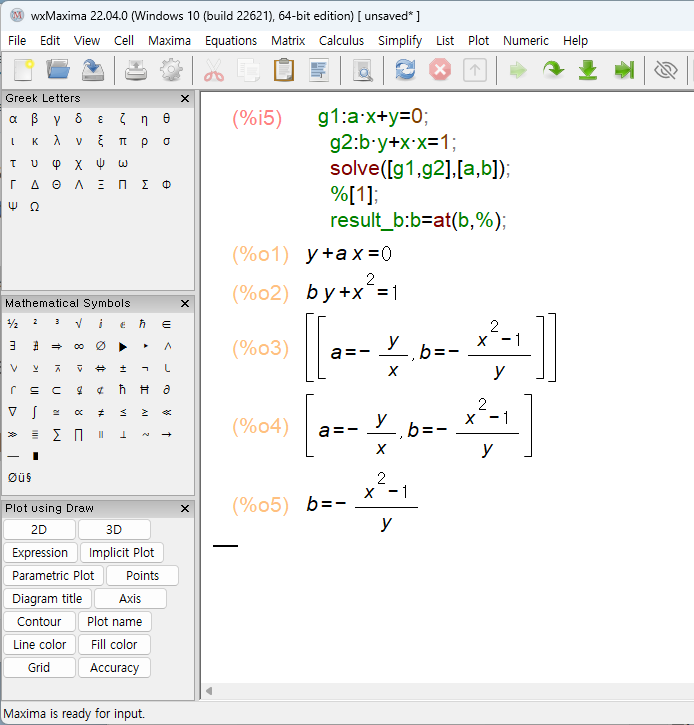
Task: Insert Greek letter theta
Action: [166, 119]
